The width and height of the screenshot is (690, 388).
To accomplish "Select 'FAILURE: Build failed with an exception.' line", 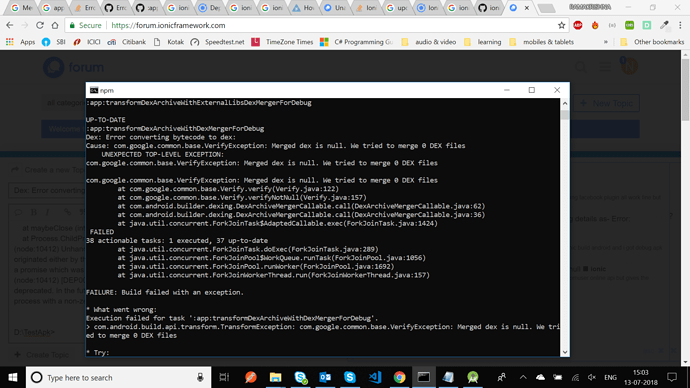I will [x=165, y=292].
